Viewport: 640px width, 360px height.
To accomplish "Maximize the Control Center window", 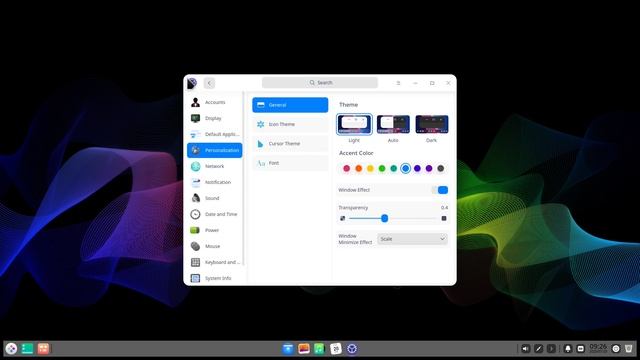I will point(432,83).
